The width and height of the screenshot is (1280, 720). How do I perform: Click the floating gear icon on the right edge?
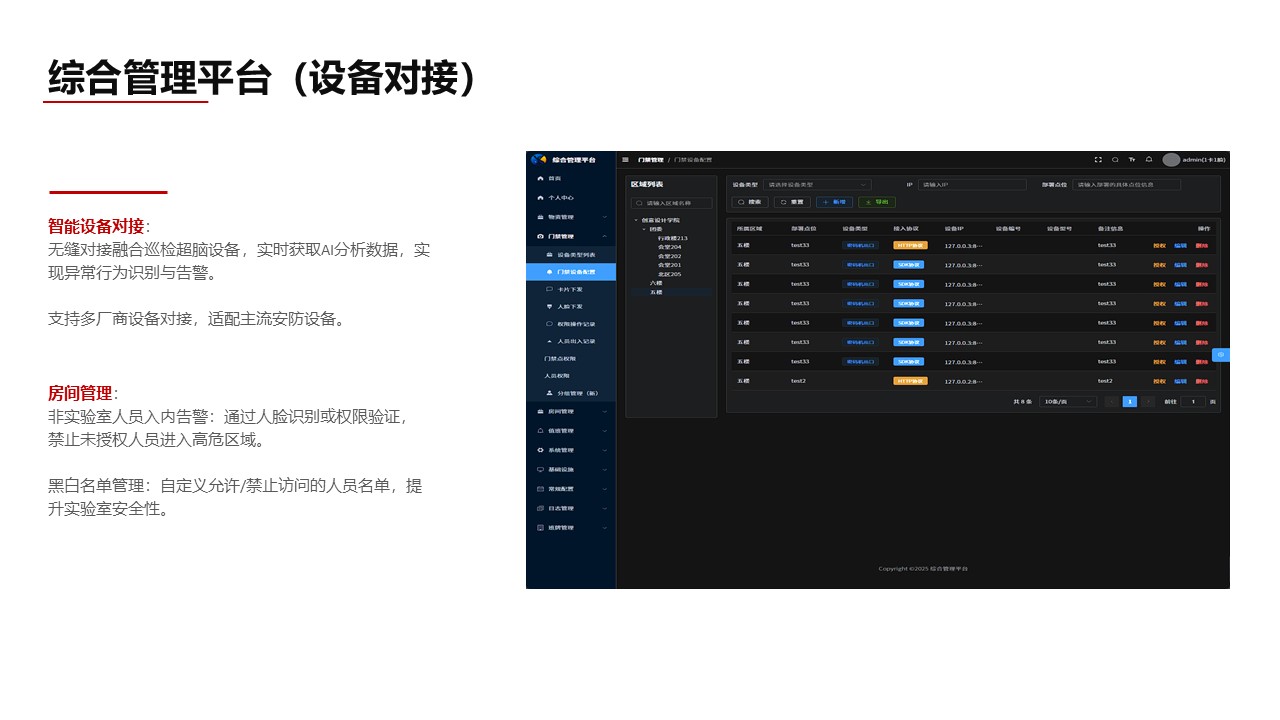click(1220, 355)
